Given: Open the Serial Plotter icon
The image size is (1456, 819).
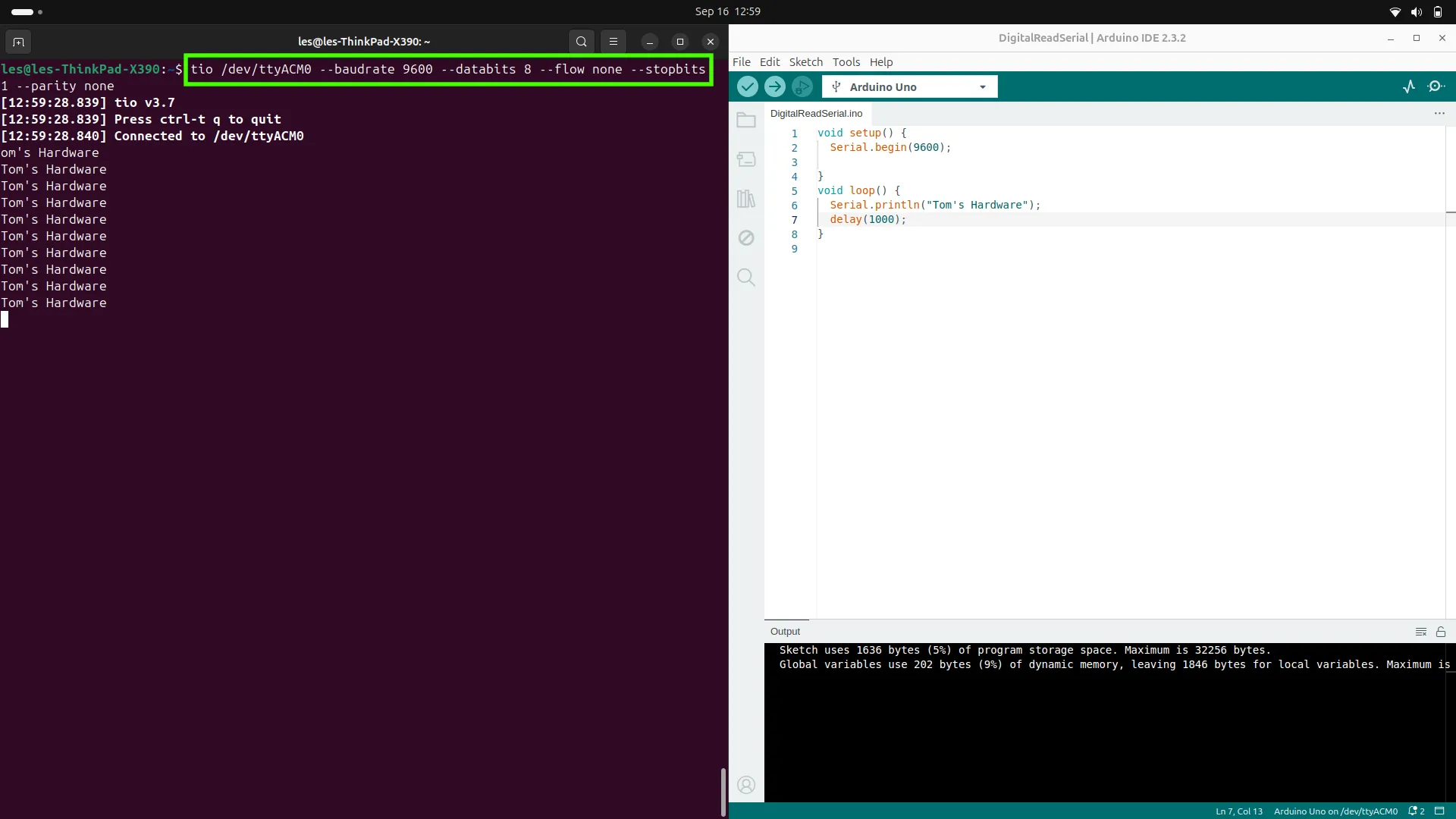Looking at the screenshot, I should pyautogui.click(x=1409, y=87).
